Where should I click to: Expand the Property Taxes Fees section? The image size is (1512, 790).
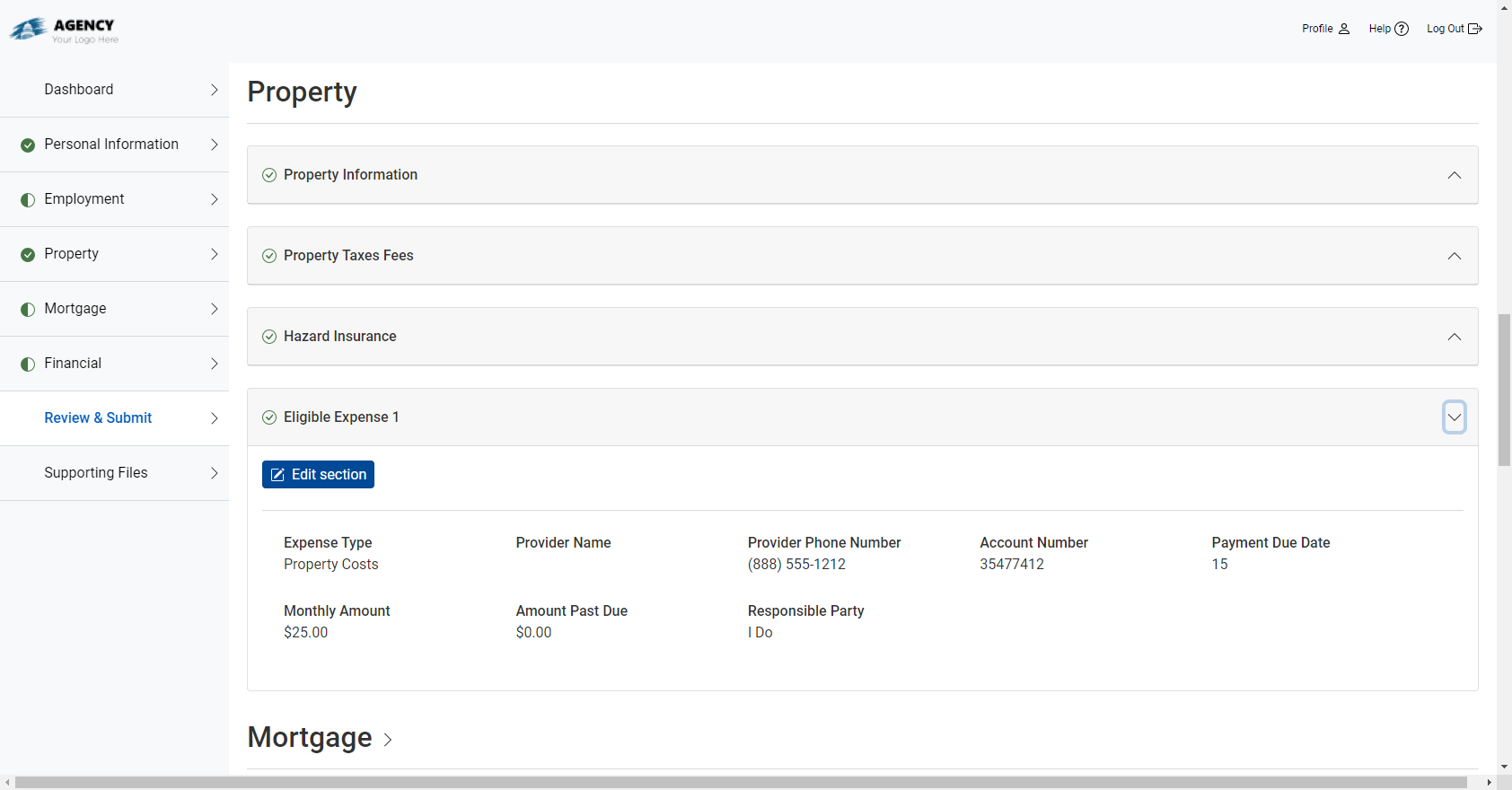coord(1454,256)
